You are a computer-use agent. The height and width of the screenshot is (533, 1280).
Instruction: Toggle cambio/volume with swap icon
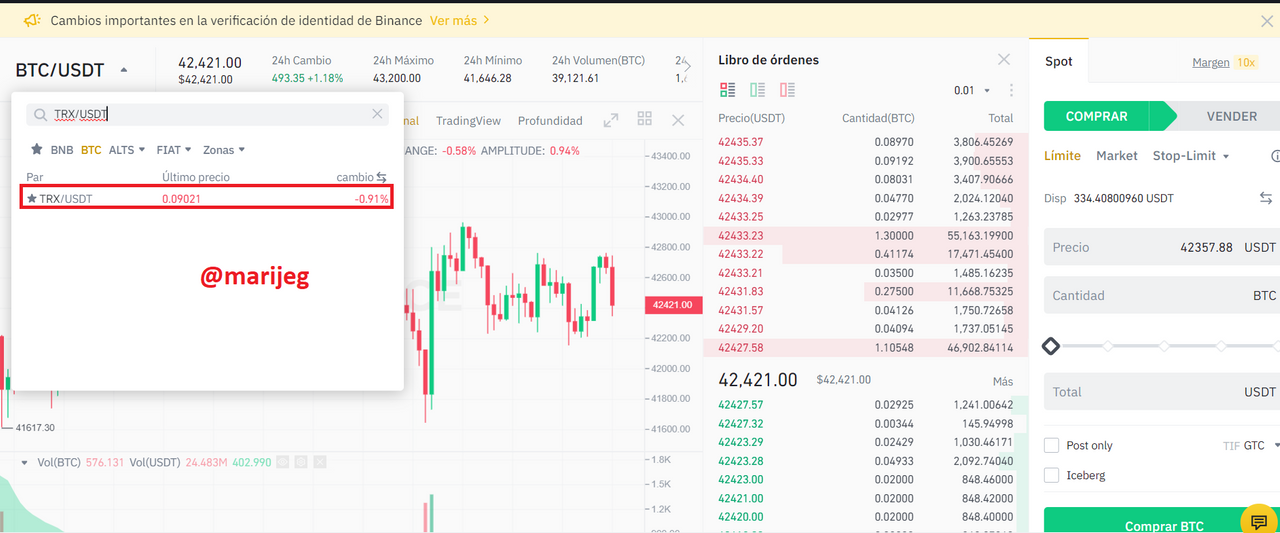pos(381,177)
